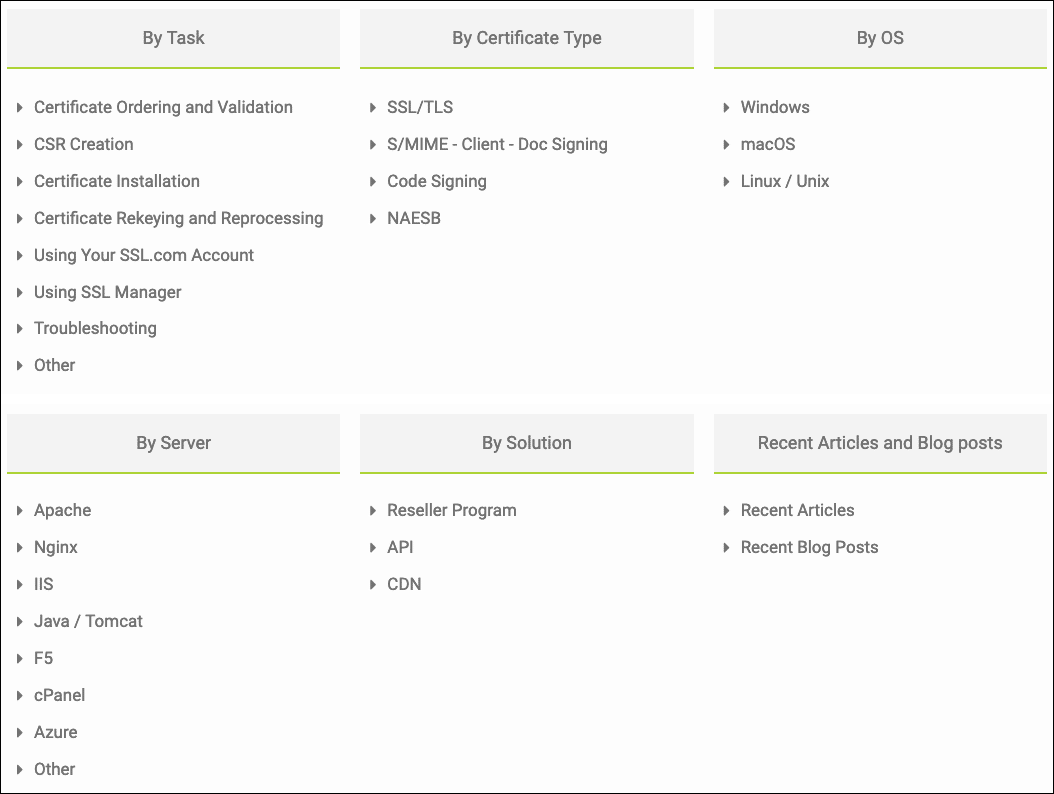Click the arrow icon next to Reseller Program

pos(372,511)
